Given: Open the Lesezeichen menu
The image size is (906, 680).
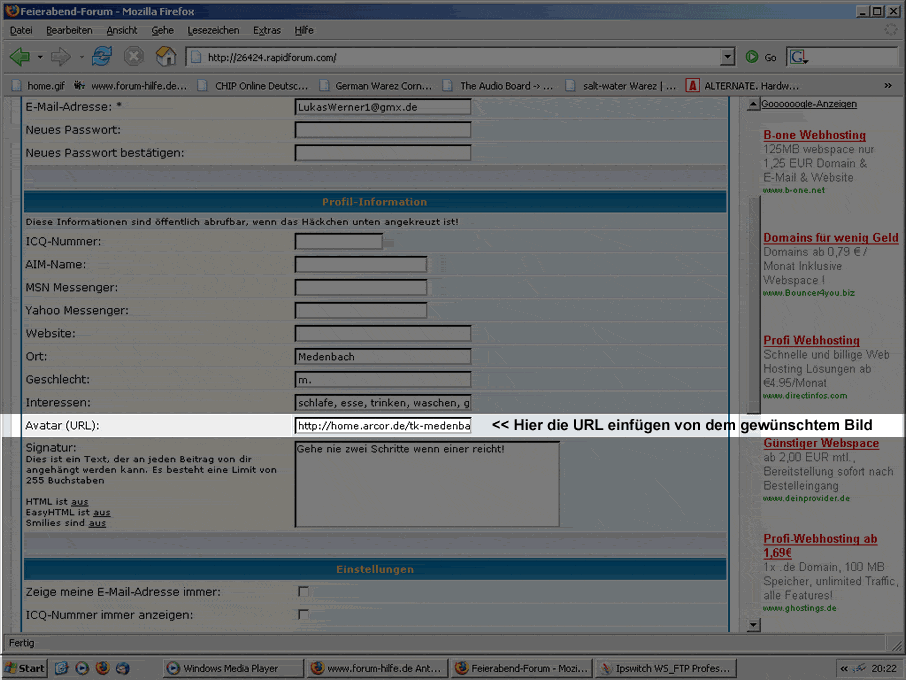Looking at the screenshot, I should (x=213, y=31).
